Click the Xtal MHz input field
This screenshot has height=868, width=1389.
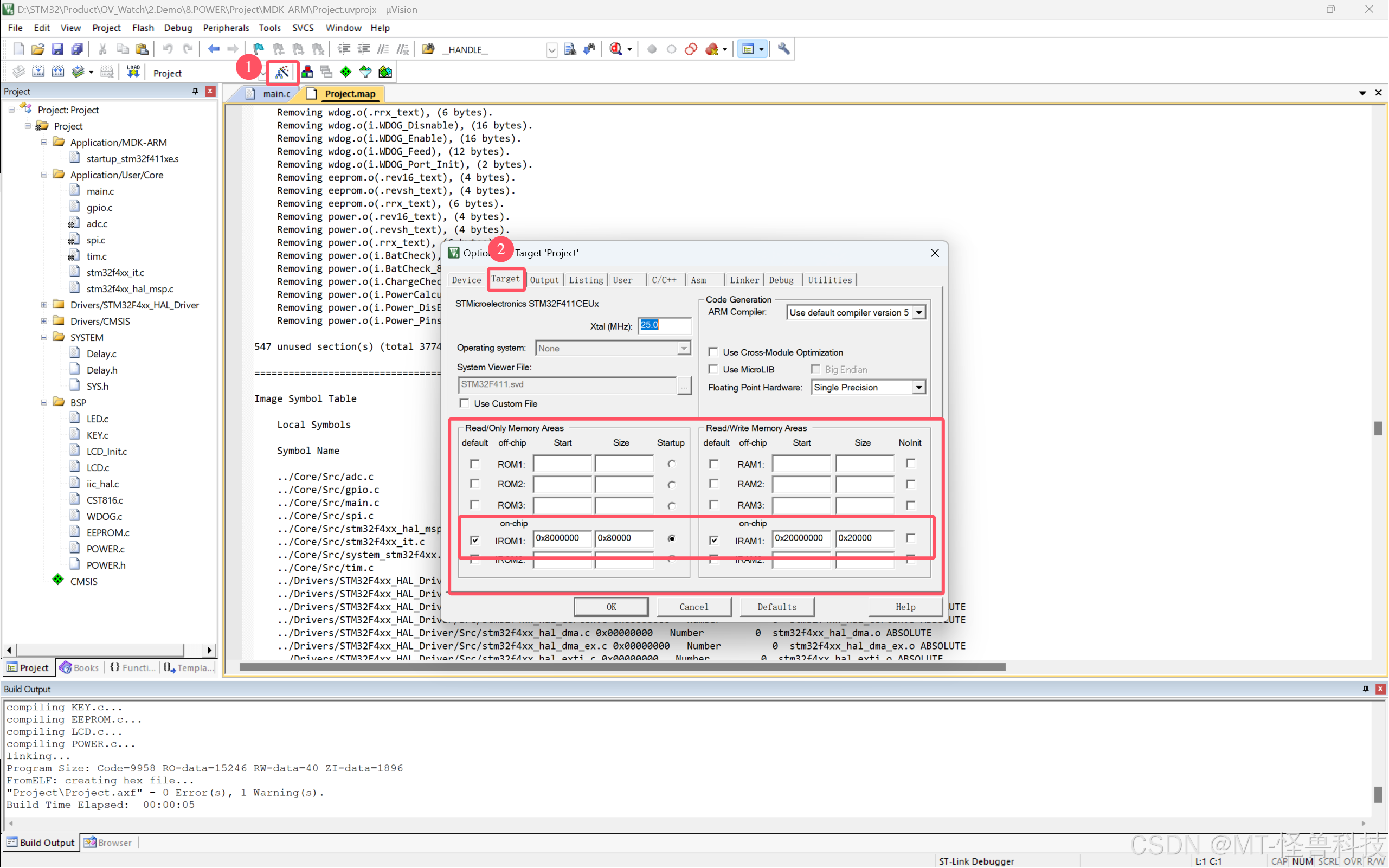tap(664, 325)
